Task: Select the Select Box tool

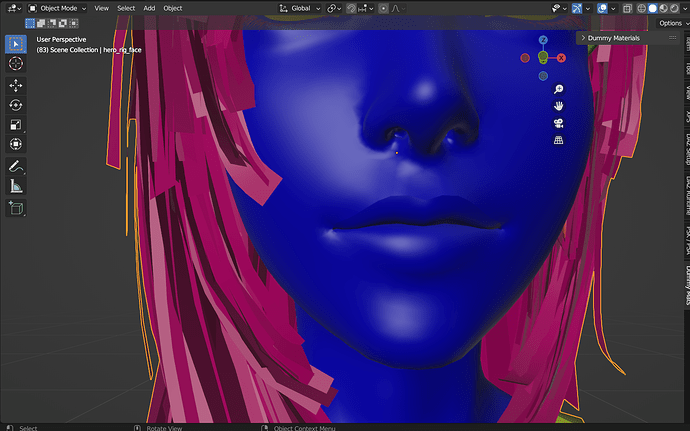Action: point(16,44)
